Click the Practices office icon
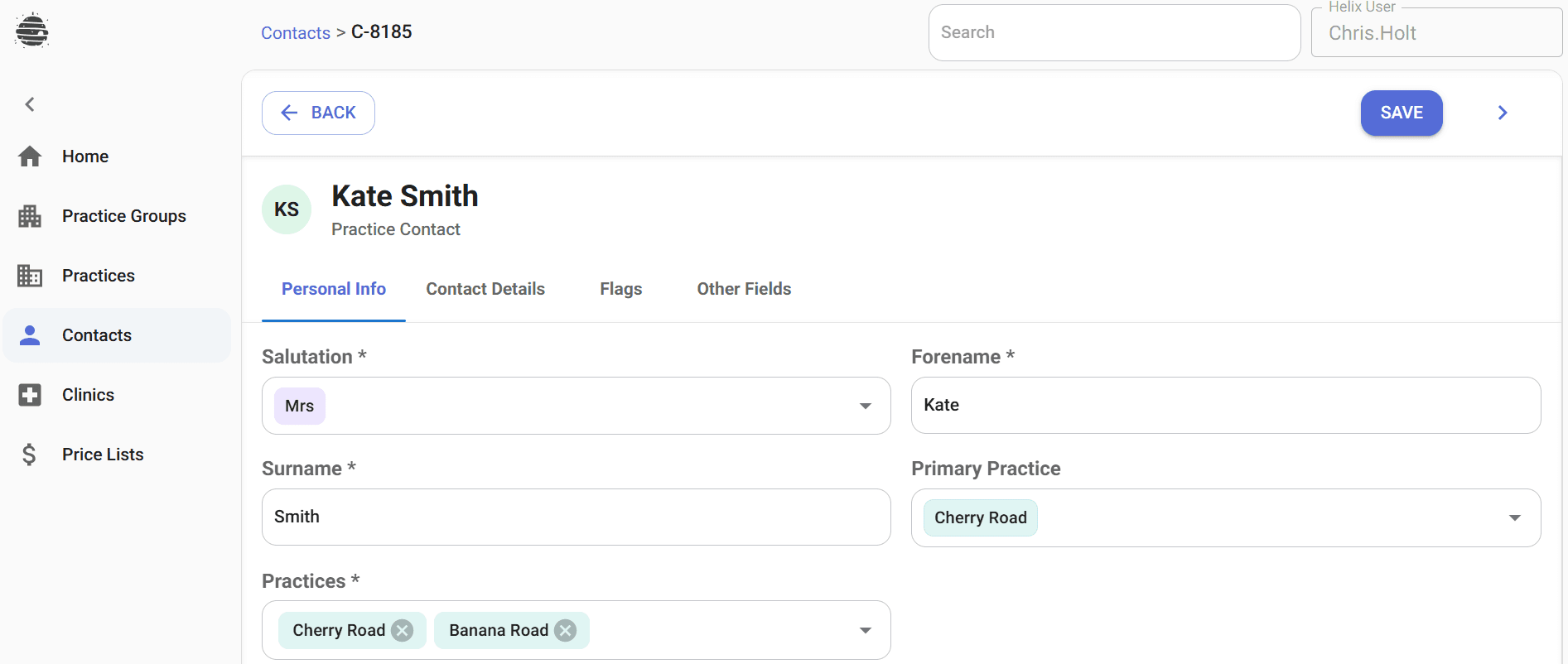The height and width of the screenshot is (664, 1568). click(30, 276)
